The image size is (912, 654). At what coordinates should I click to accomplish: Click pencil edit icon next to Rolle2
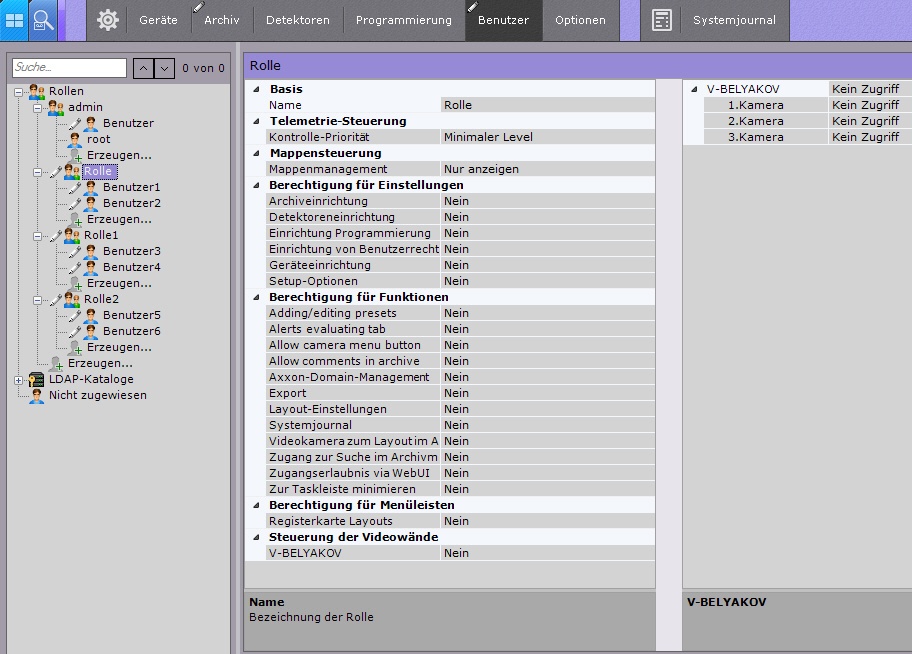click(x=56, y=299)
